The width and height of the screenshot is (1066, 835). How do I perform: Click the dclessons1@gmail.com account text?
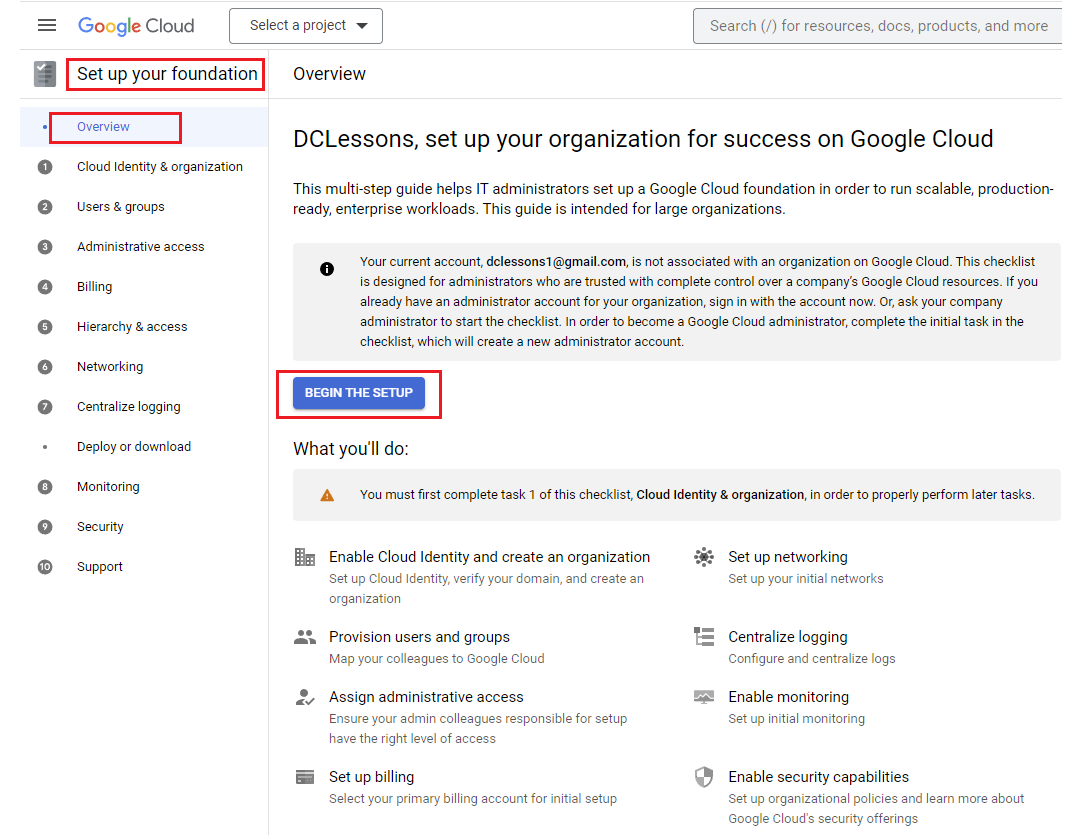tap(556, 262)
